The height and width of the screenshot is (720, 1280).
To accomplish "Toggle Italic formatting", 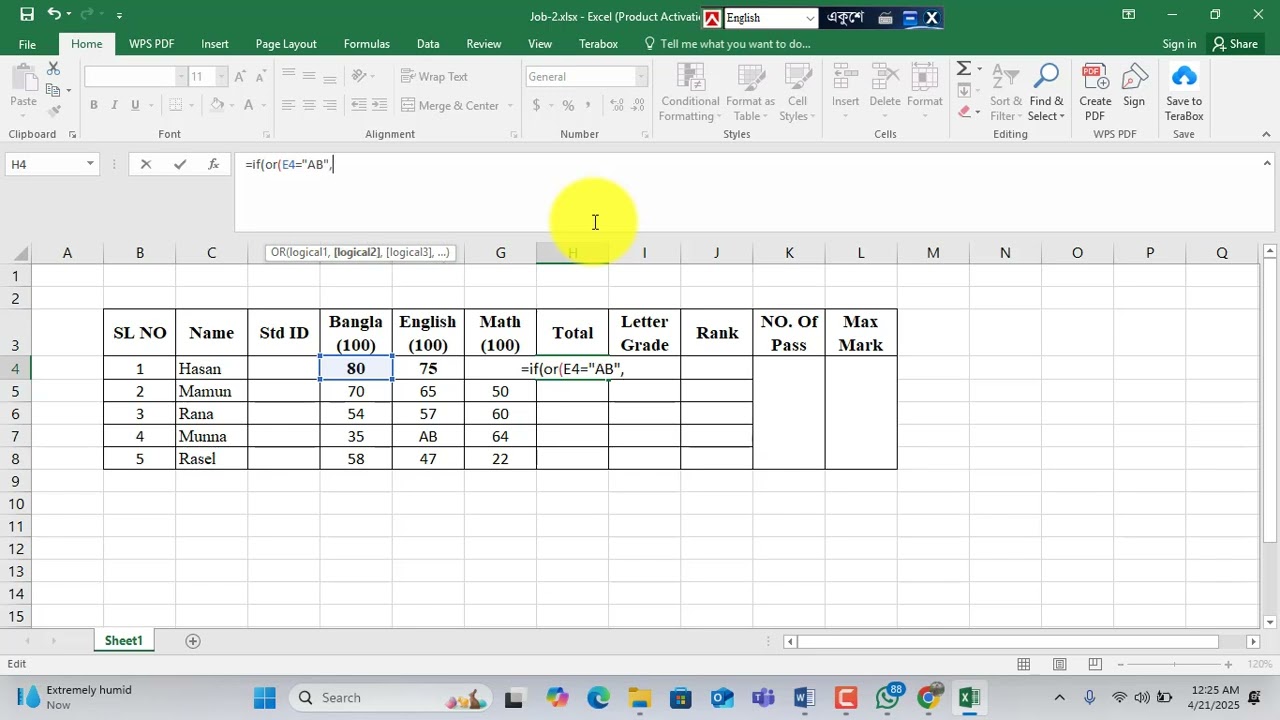I will pyautogui.click(x=114, y=105).
